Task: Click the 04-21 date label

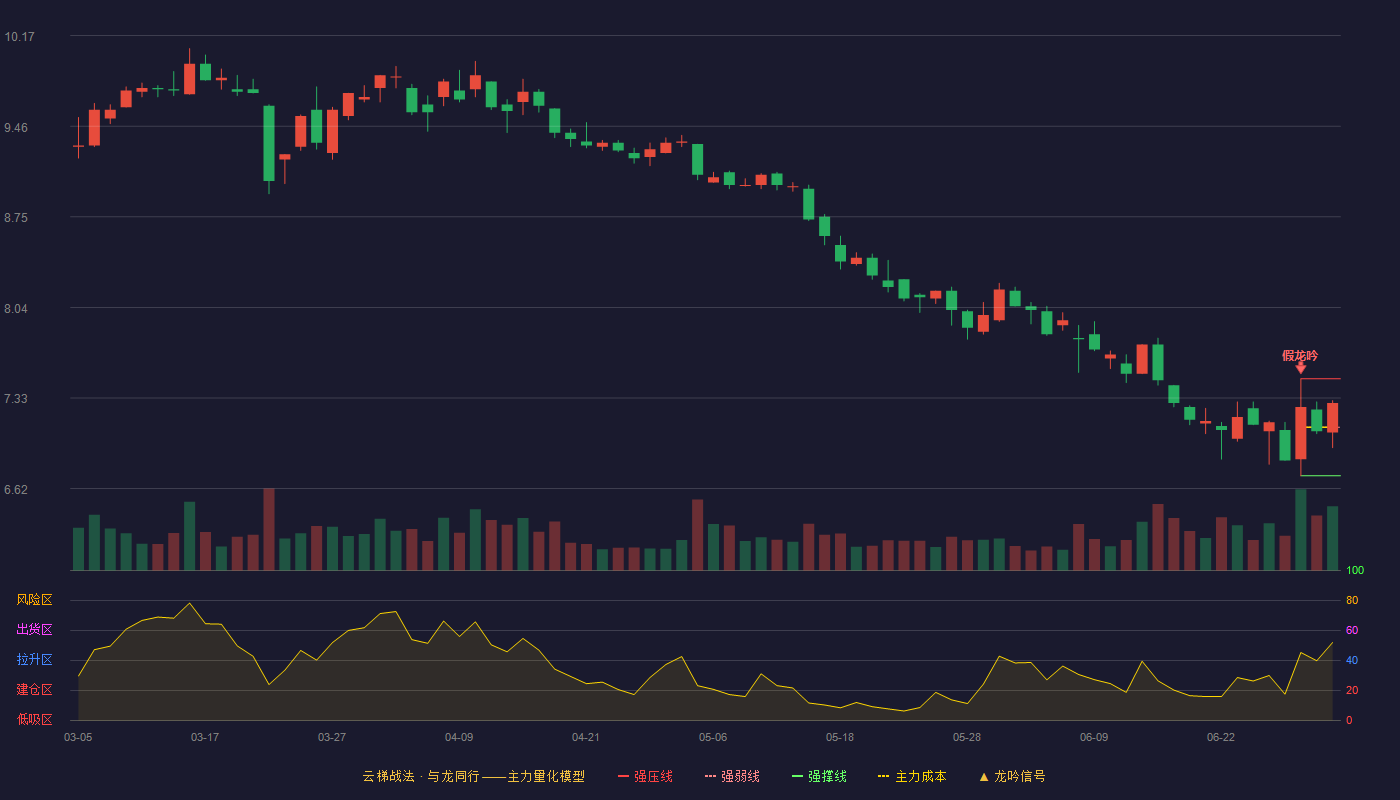Action: (x=586, y=737)
